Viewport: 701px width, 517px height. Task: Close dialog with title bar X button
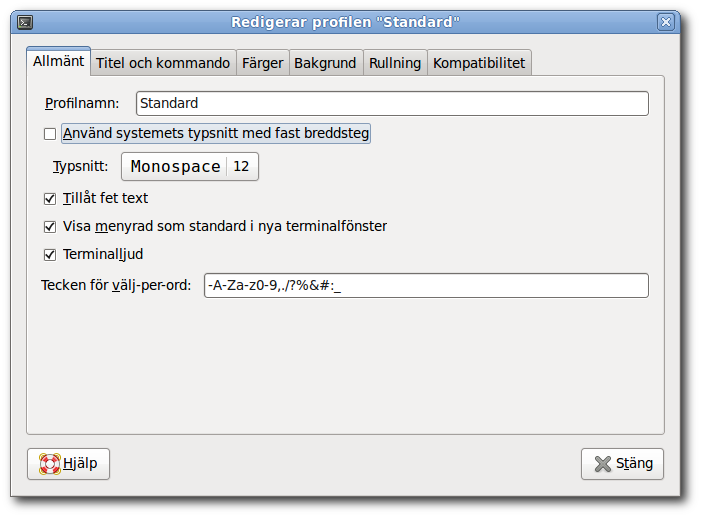[x=666, y=22]
